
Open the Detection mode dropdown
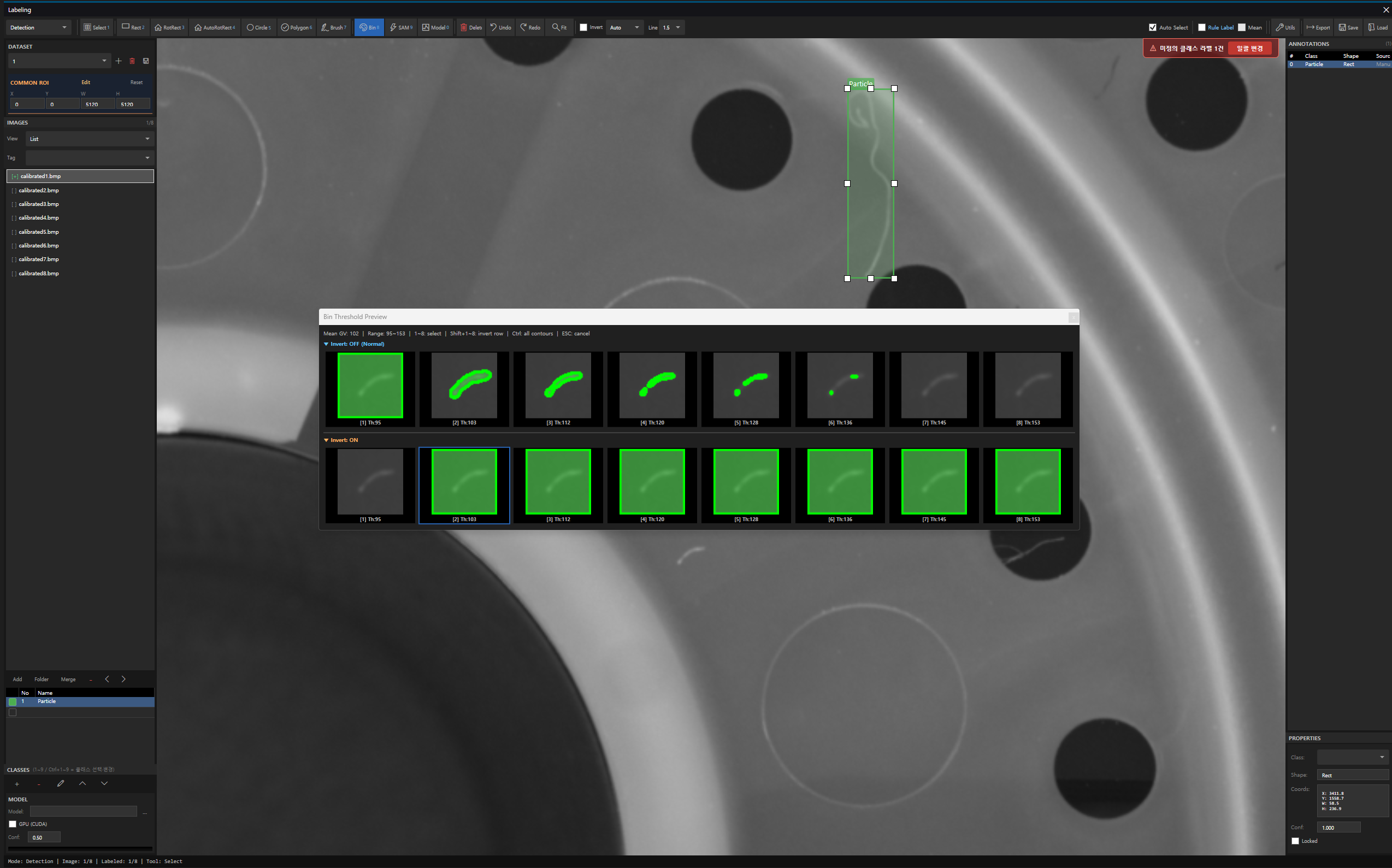38,27
